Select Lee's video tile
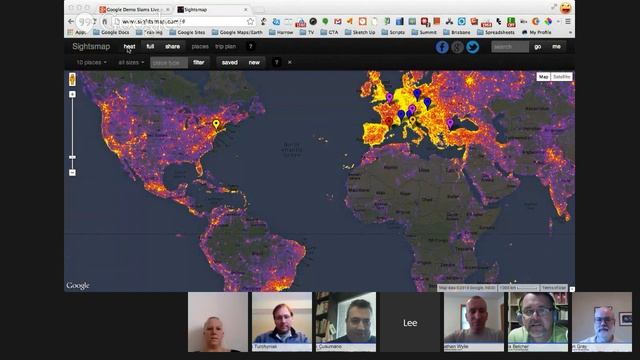Viewport: 640px width, 360px height. (x=410, y=322)
